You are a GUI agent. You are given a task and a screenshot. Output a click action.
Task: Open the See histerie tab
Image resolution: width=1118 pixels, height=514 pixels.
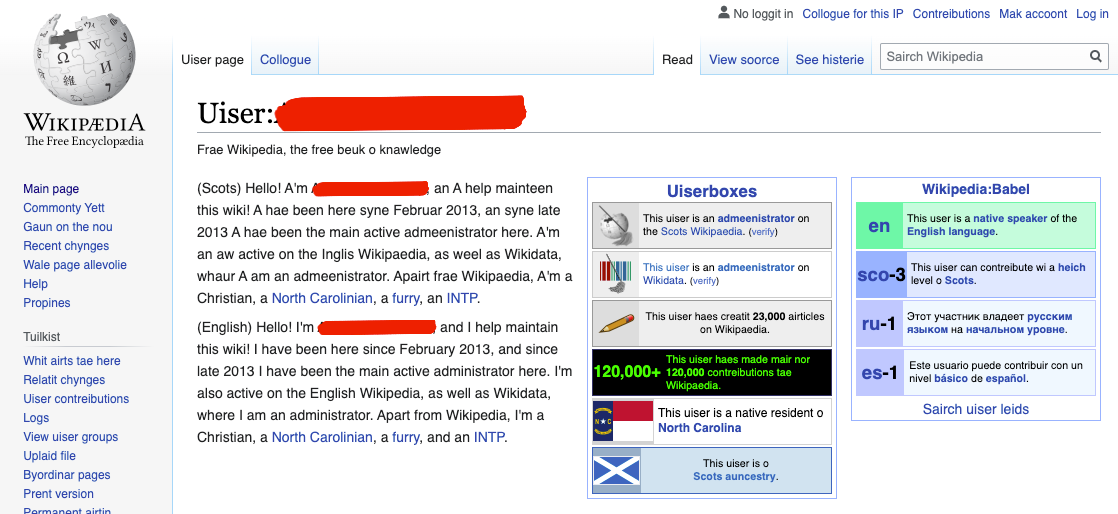point(829,60)
